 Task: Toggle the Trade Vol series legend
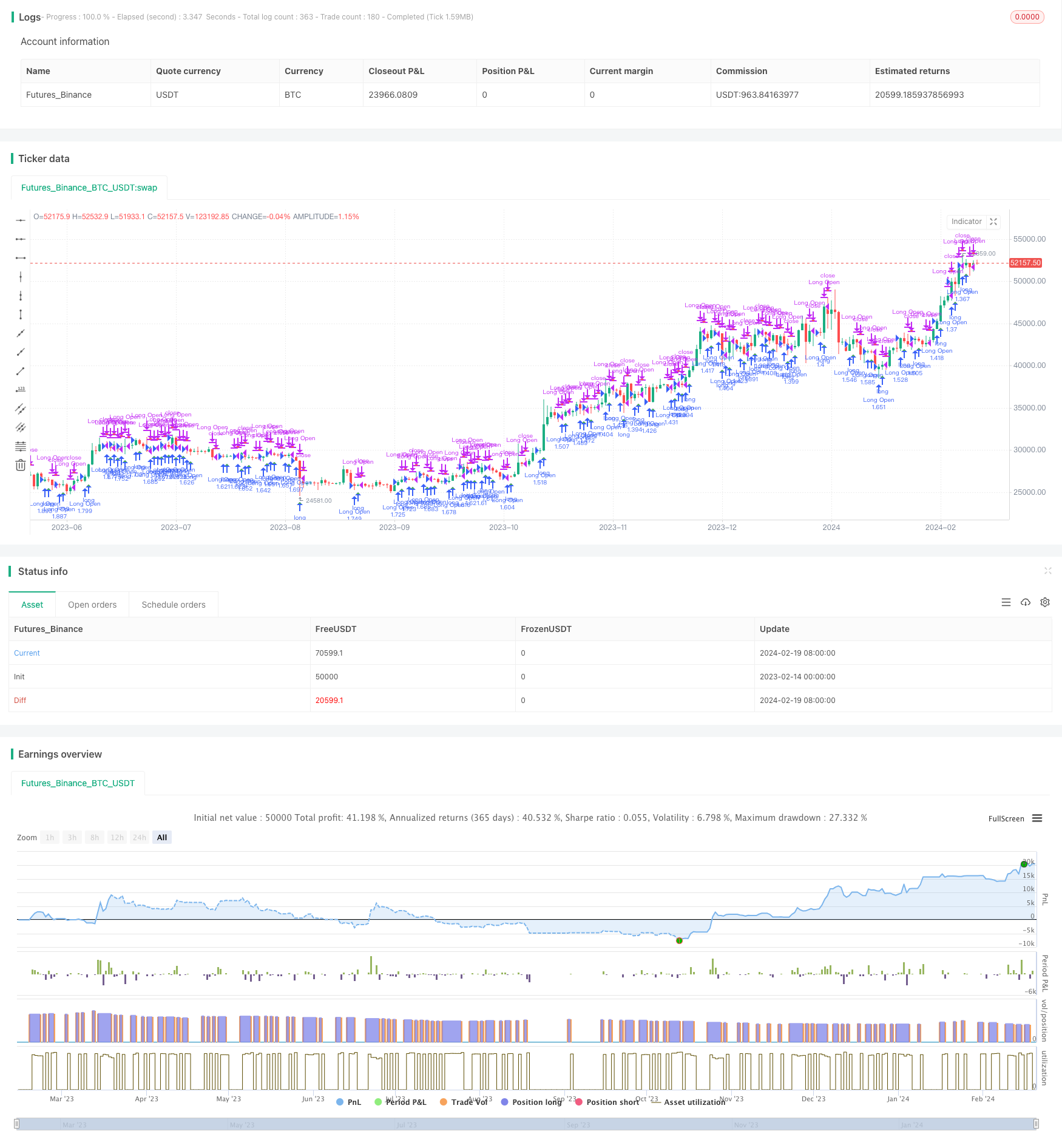point(464,1102)
